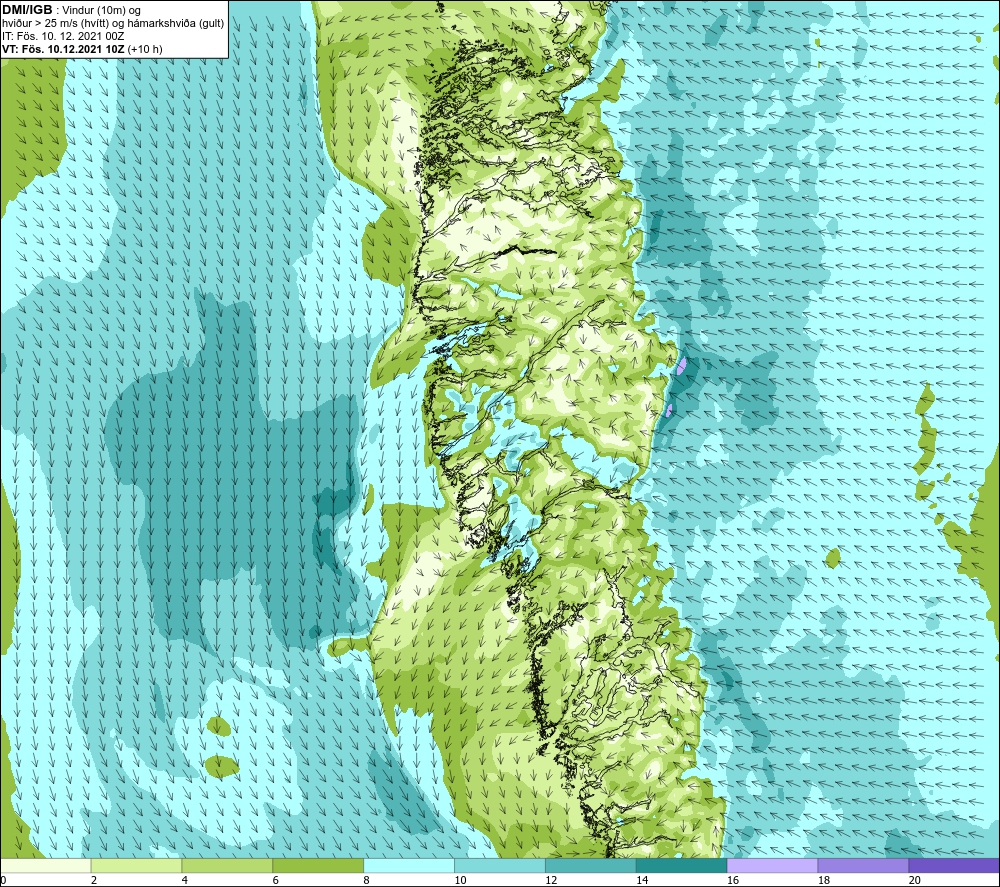Click the legend value '16'
The width and height of the screenshot is (1000, 887).
point(733,880)
